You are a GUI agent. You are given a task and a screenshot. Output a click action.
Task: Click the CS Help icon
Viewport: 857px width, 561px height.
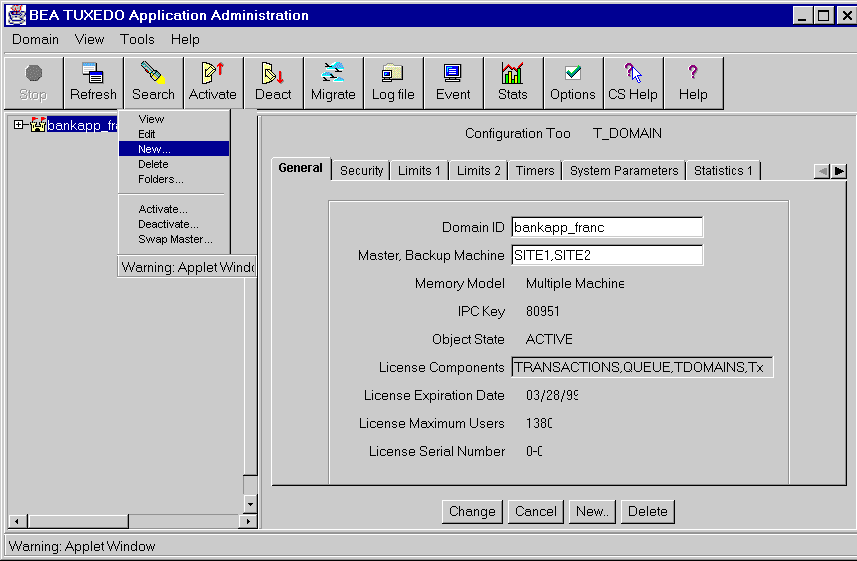click(x=633, y=83)
